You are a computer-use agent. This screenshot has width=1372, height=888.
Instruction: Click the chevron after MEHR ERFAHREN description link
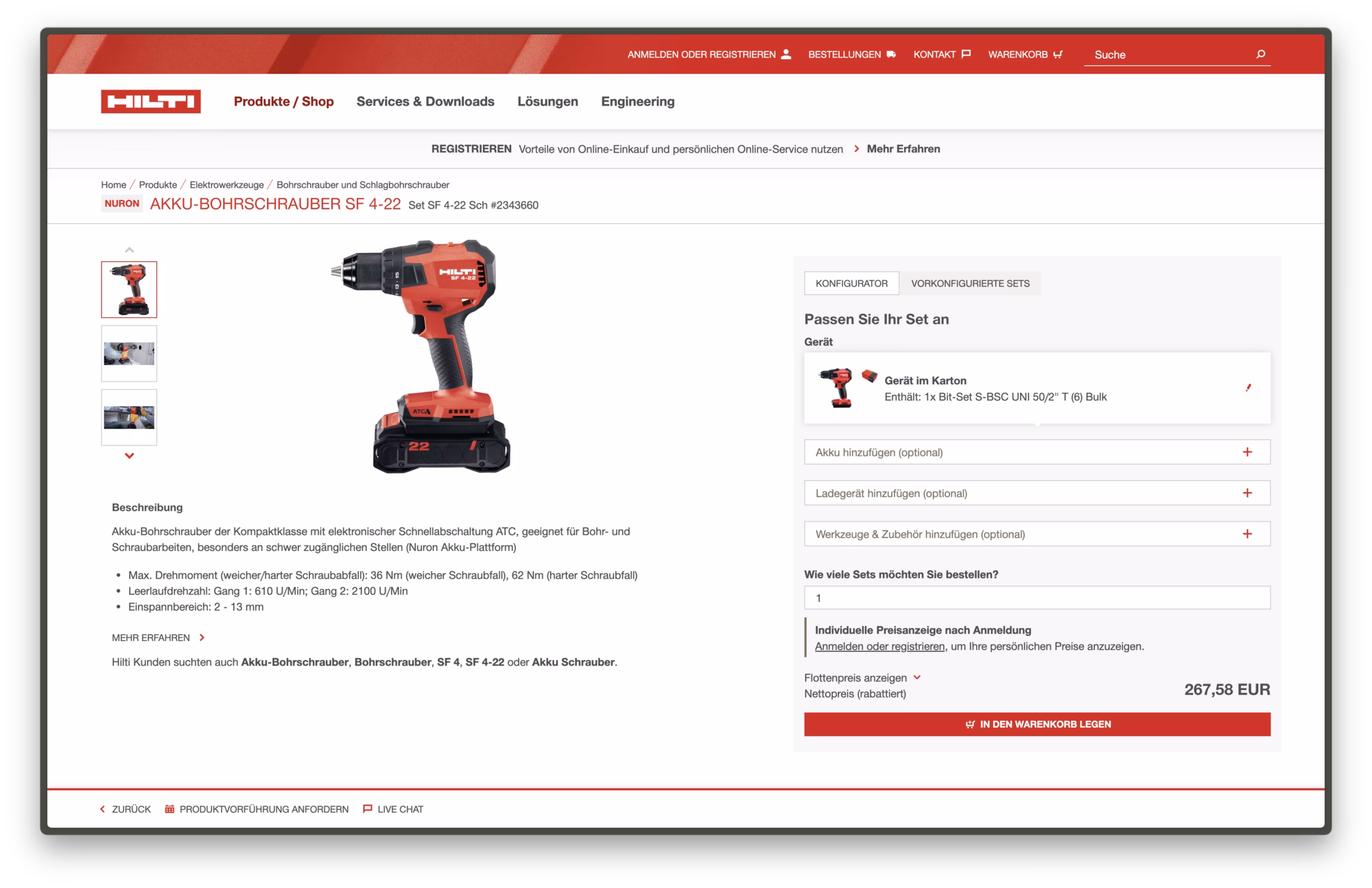[202, 638]
